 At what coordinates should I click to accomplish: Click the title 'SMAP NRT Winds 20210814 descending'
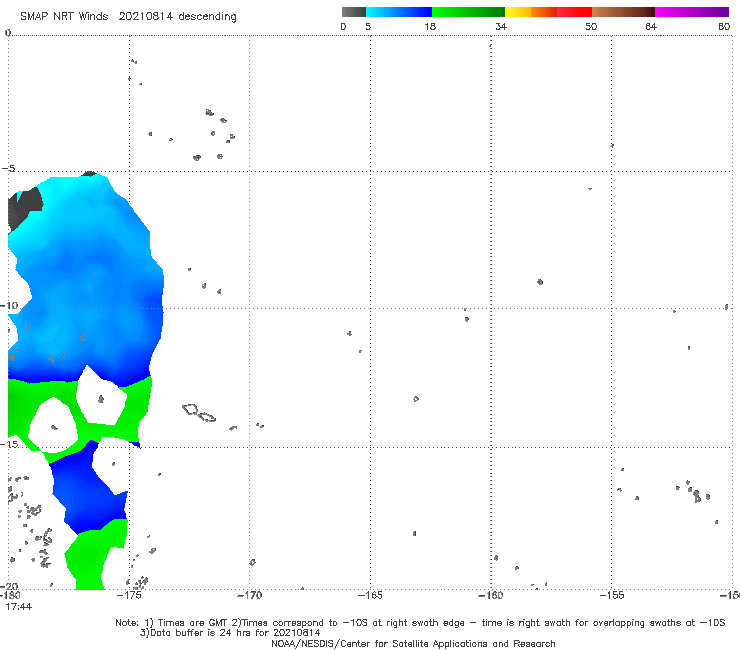pos(128,16)
